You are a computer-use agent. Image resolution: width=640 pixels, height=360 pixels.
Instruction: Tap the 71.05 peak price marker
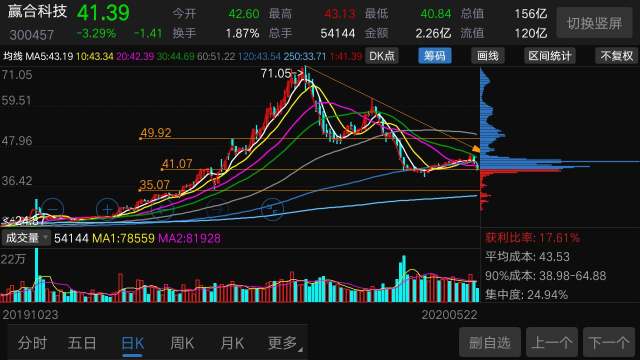282,73
